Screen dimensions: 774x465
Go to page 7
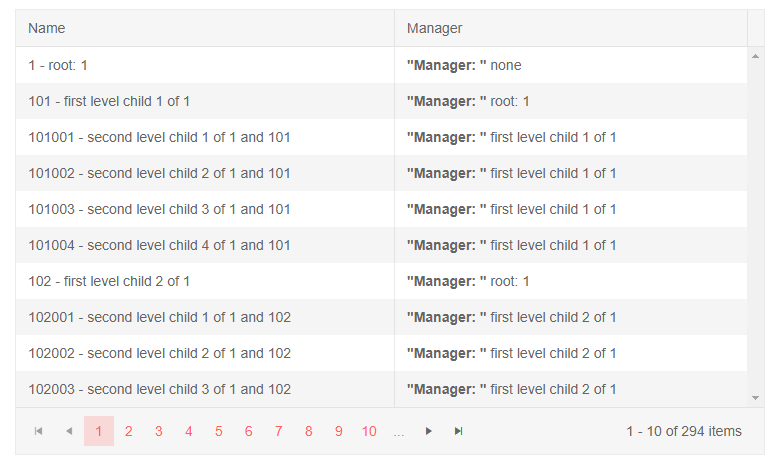coord(279,431)
